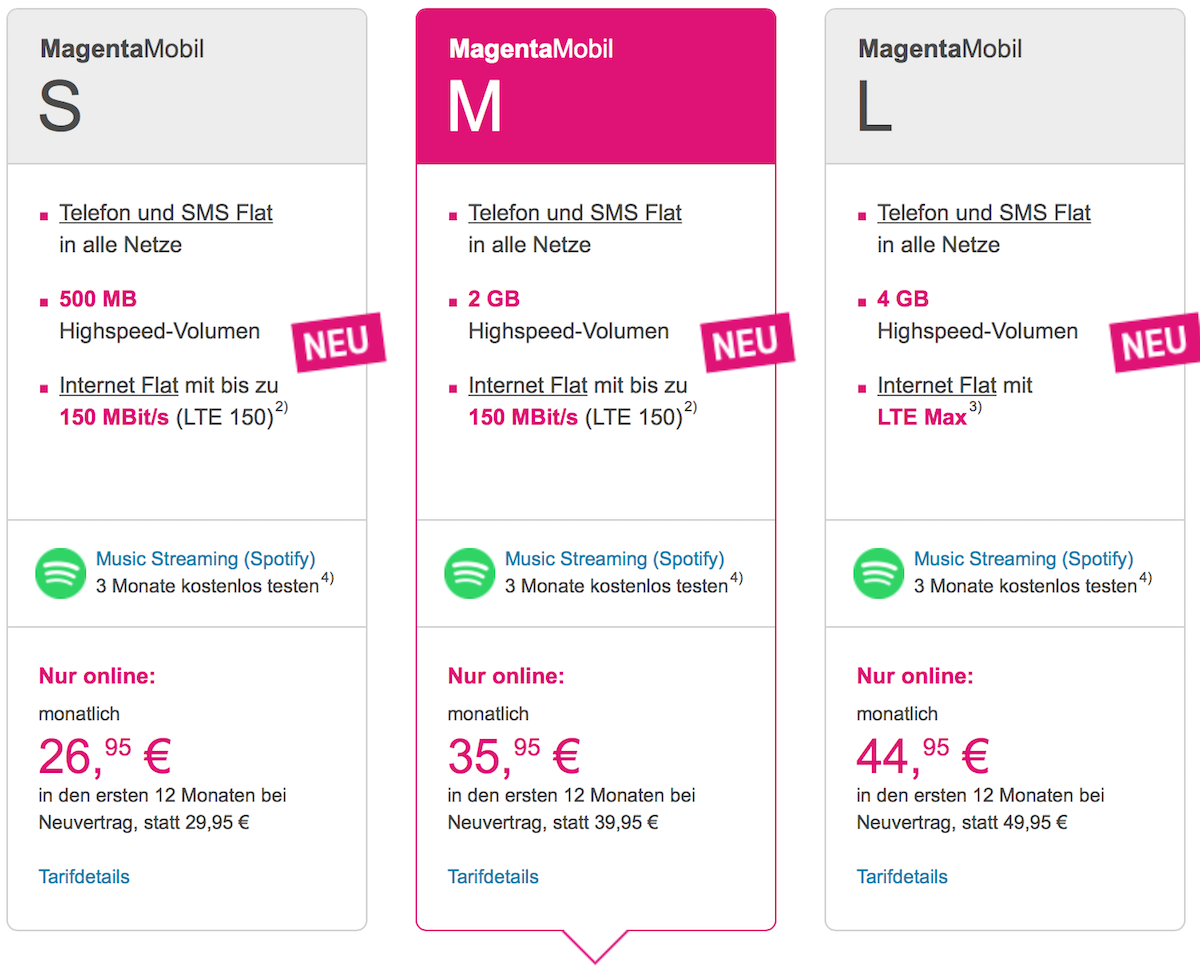Open Music Streaming (Spotify) link in S plan

205,559
